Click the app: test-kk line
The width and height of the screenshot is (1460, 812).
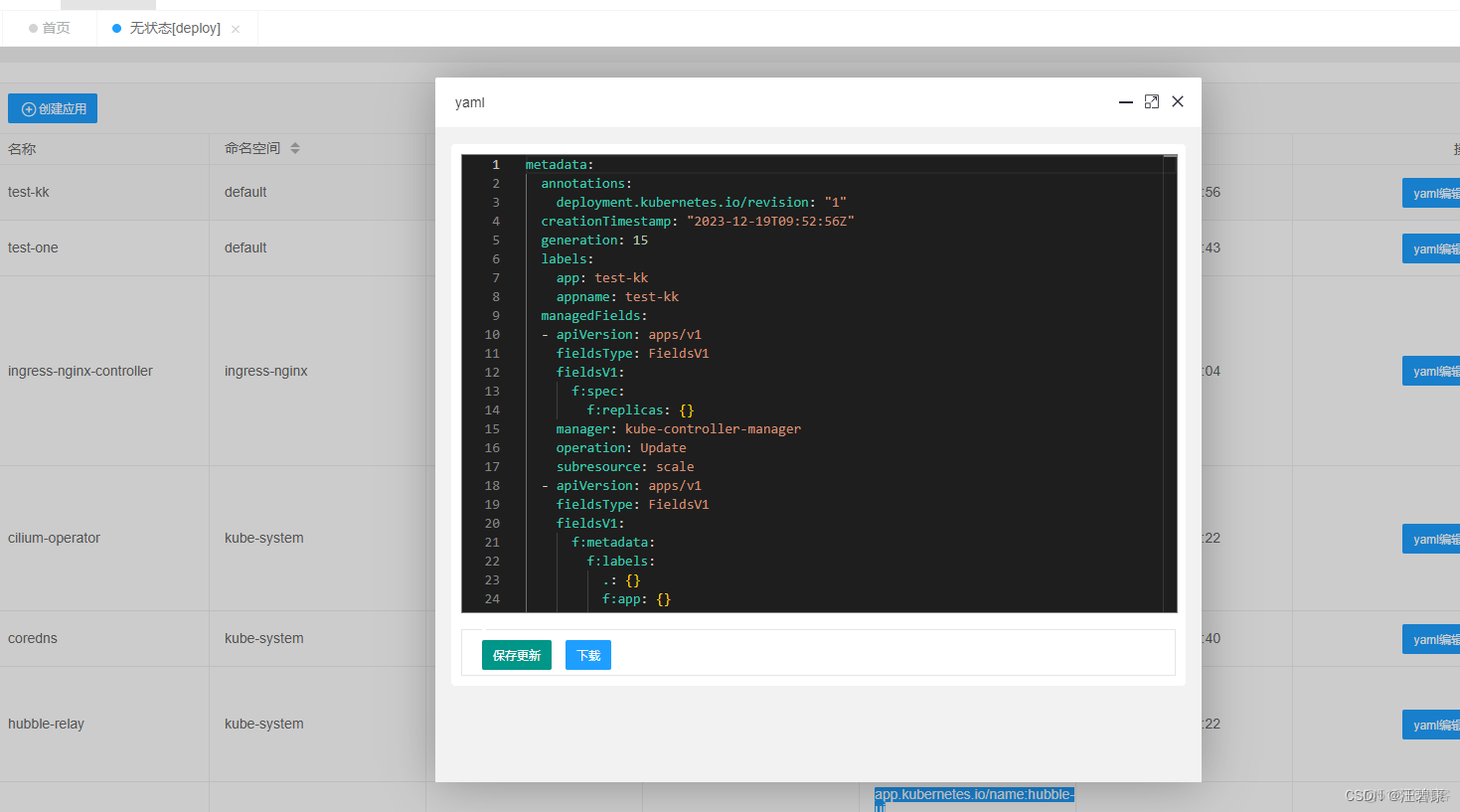tap(602, 277)
